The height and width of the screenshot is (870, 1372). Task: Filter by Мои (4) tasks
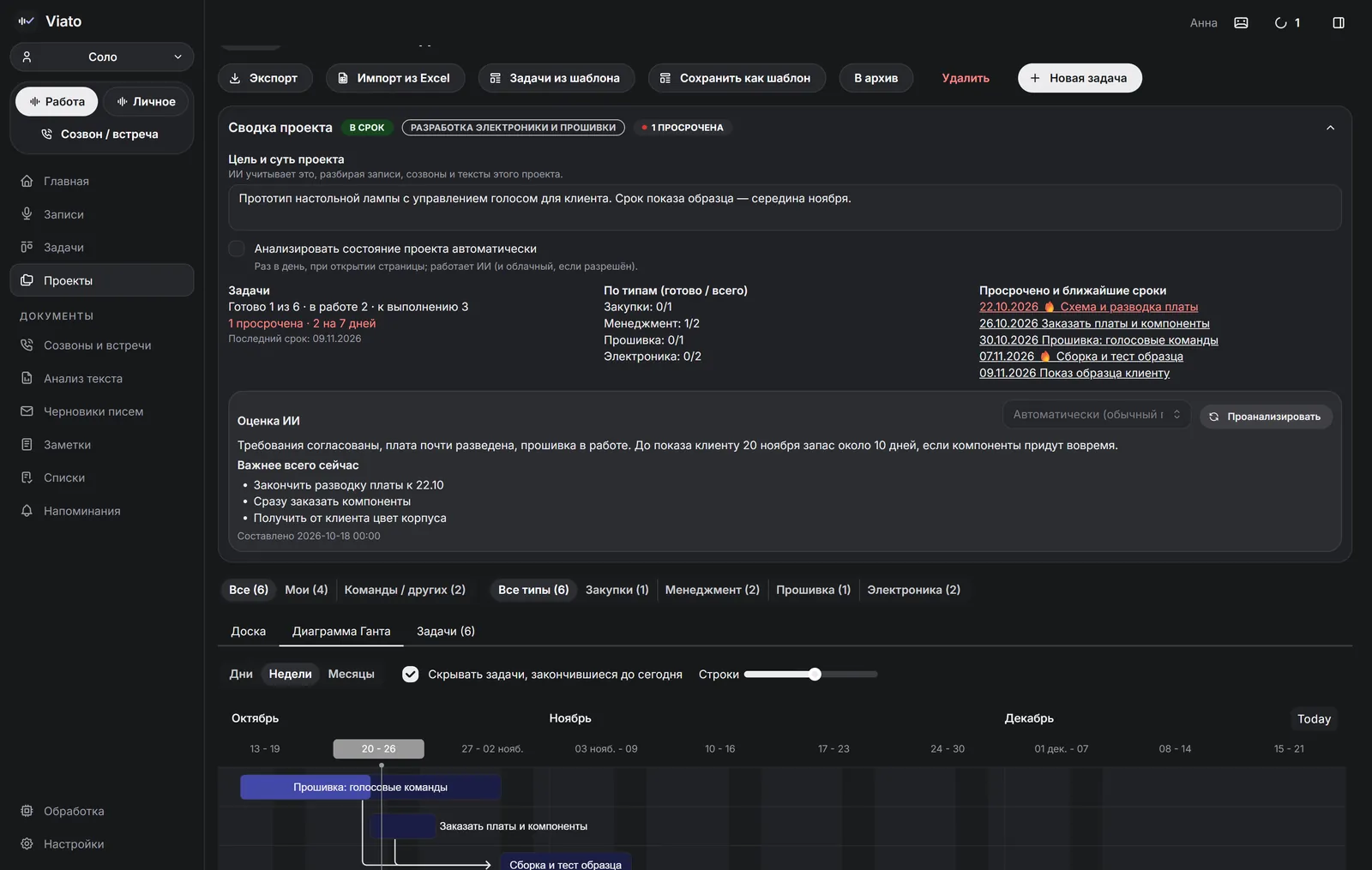(306, 590)
